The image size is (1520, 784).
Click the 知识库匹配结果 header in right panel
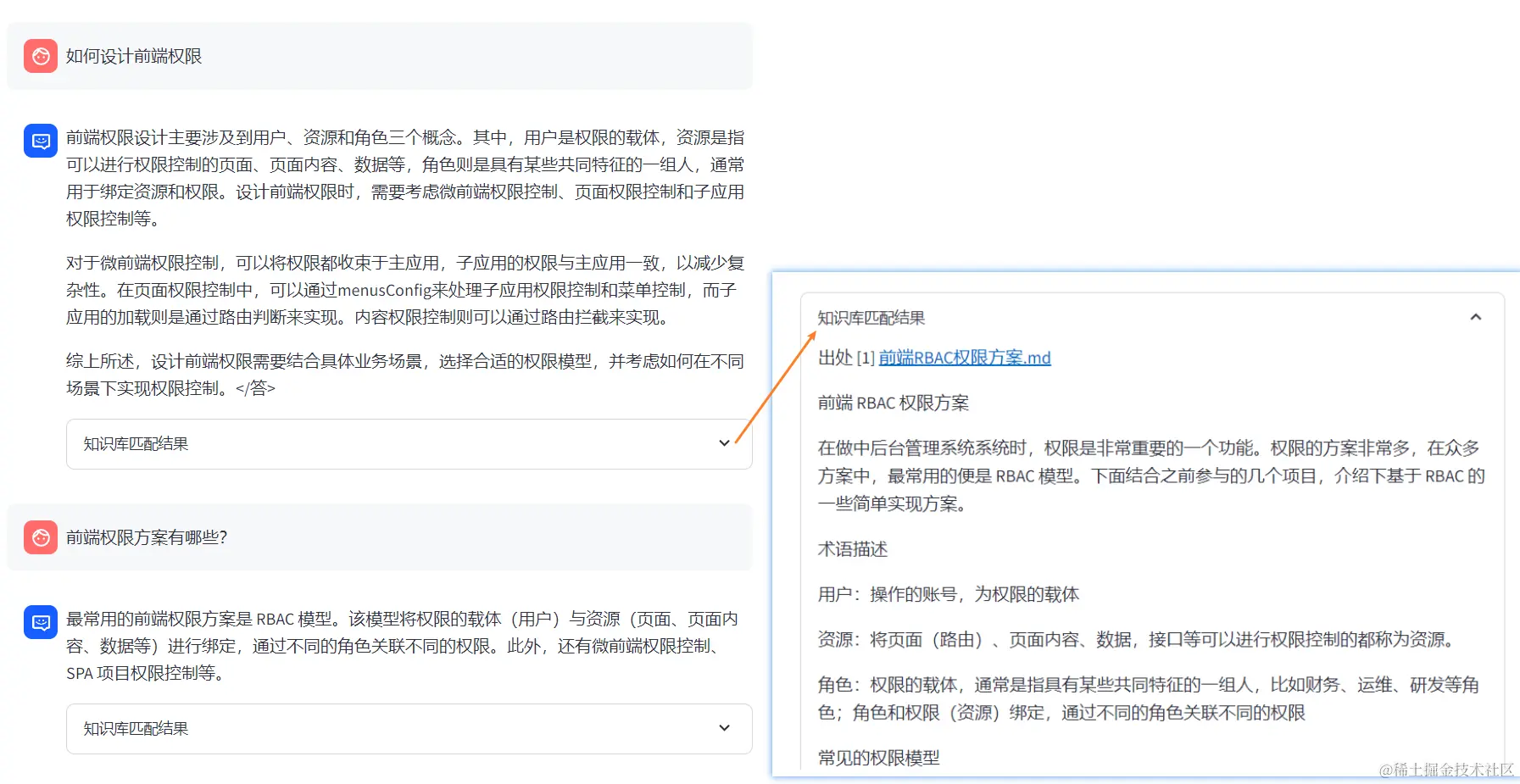[x=871, y=318]
